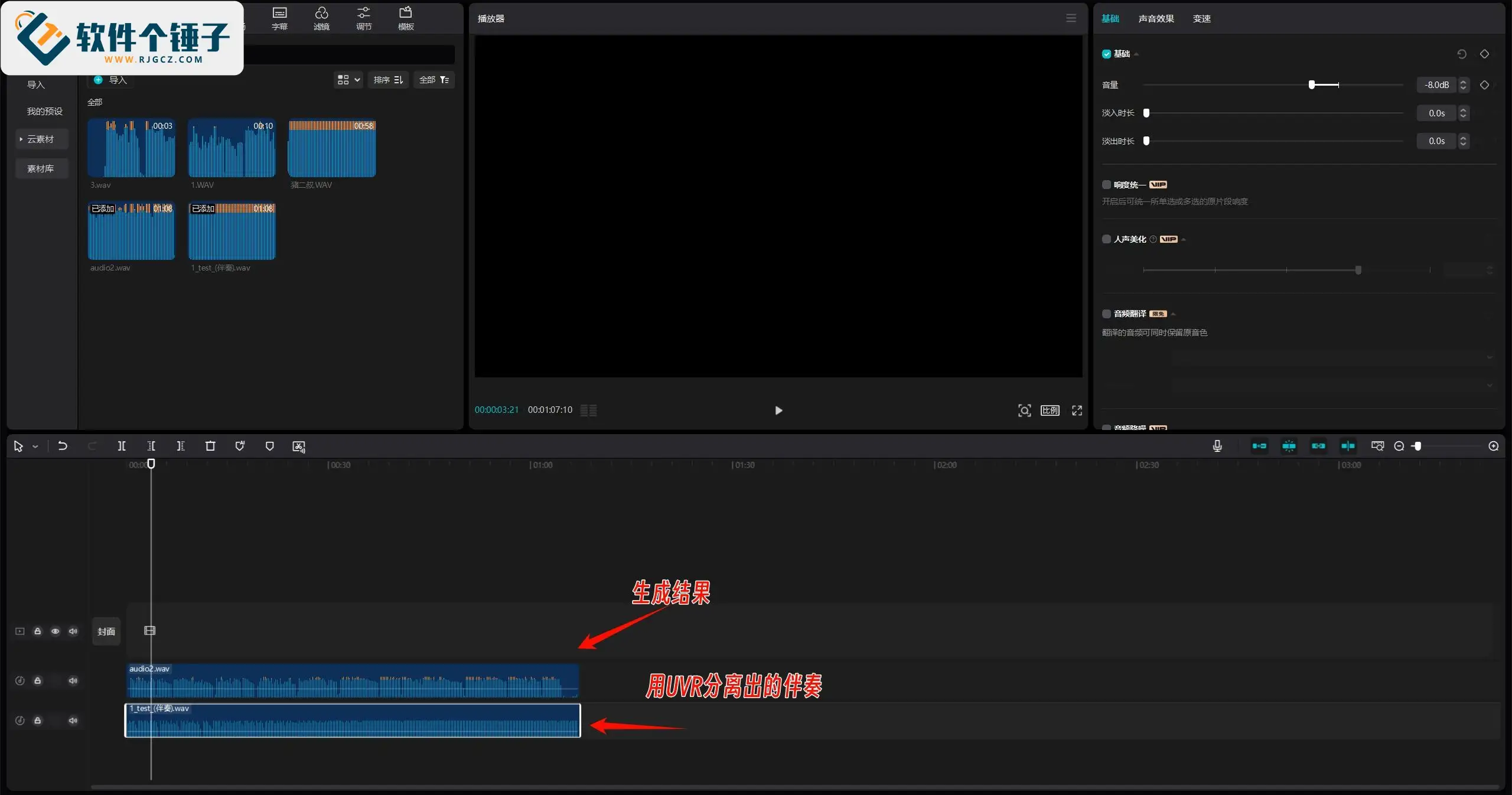Uncheck the 基础 checkbox
Viewport: 1512px width, 795px height.
tap(1106, 54)
